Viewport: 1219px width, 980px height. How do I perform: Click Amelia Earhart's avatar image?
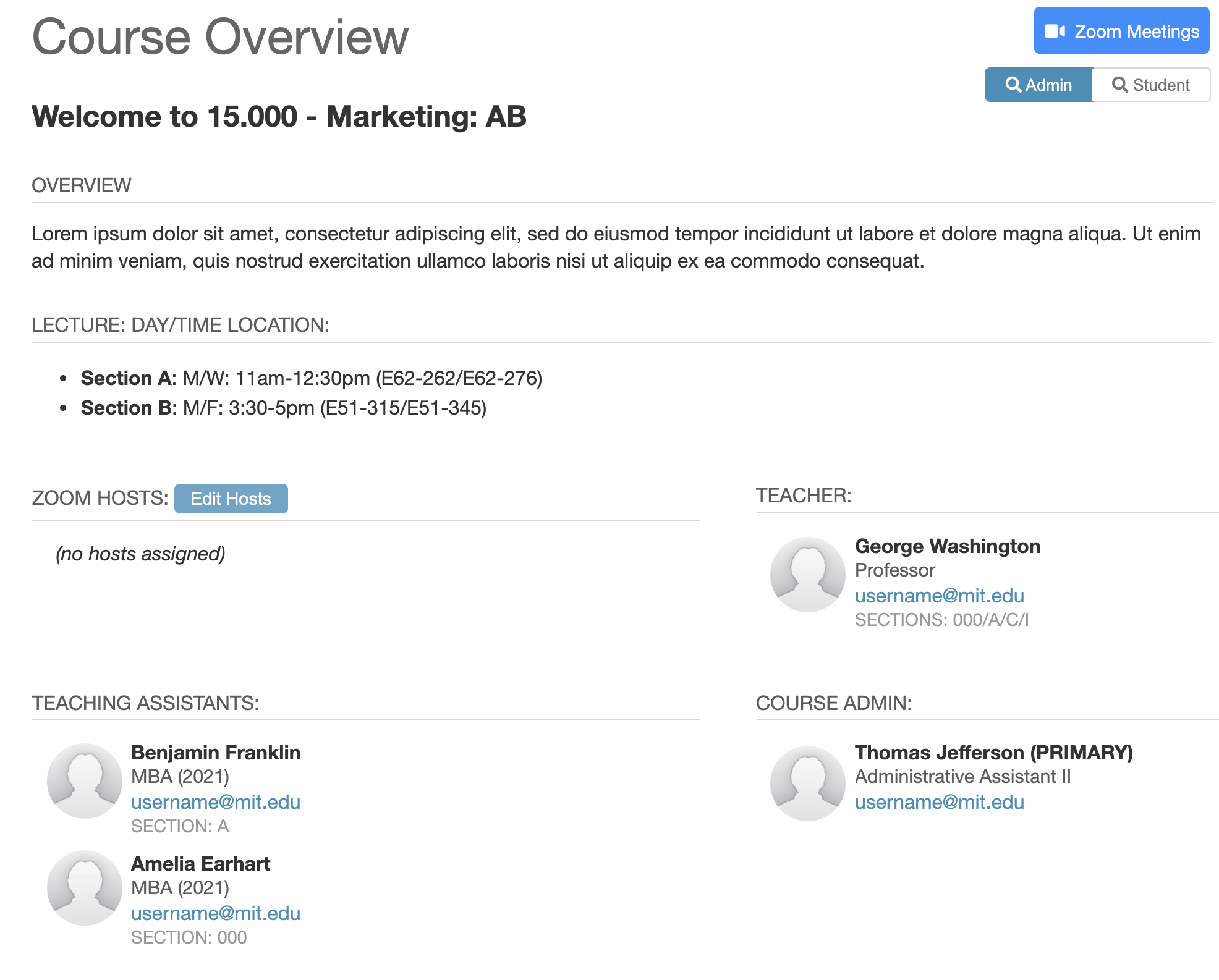coord(85,888)
